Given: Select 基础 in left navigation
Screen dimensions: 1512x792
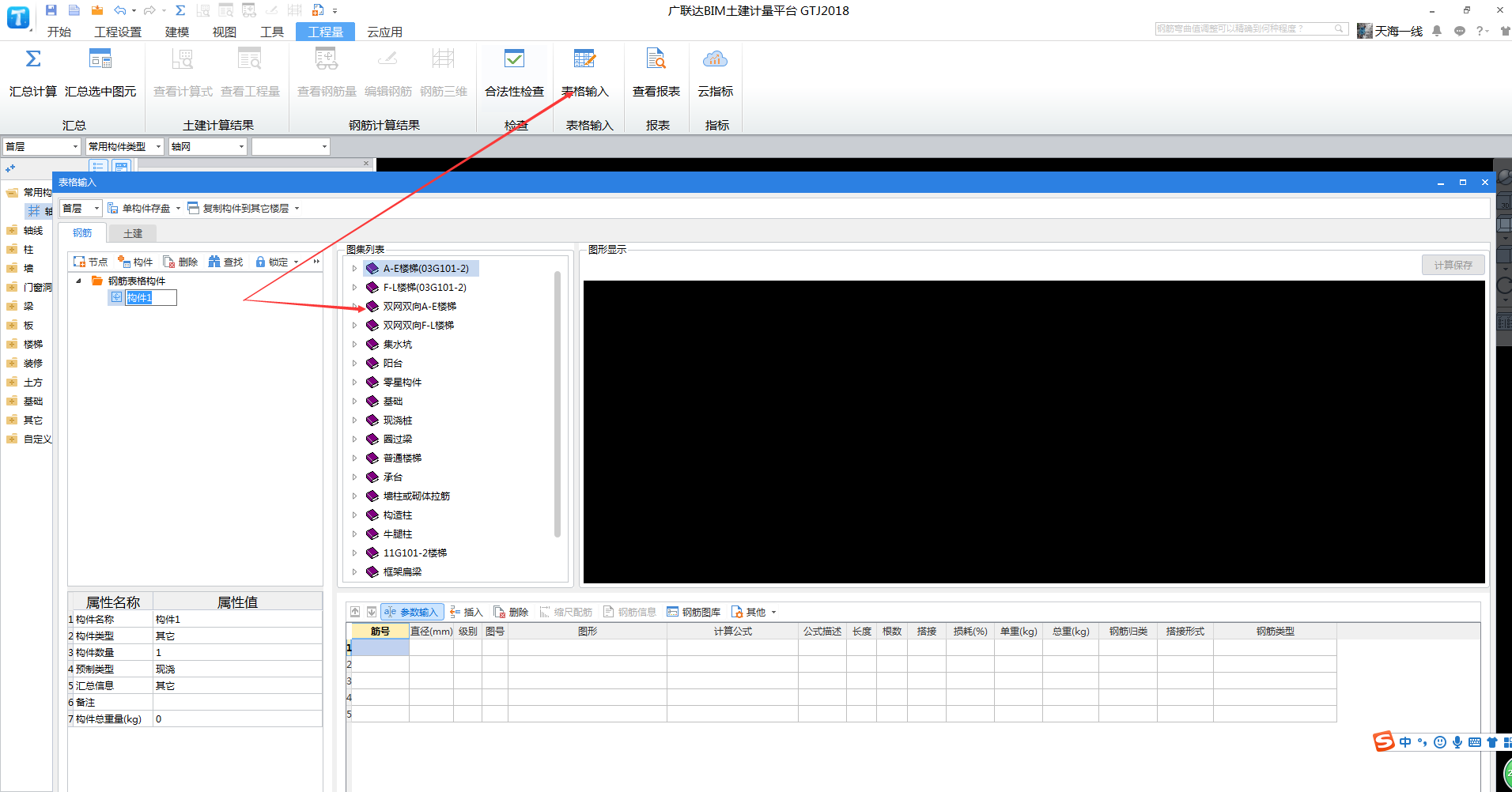Looking at the screenshot, I should [x=32, y=402].
